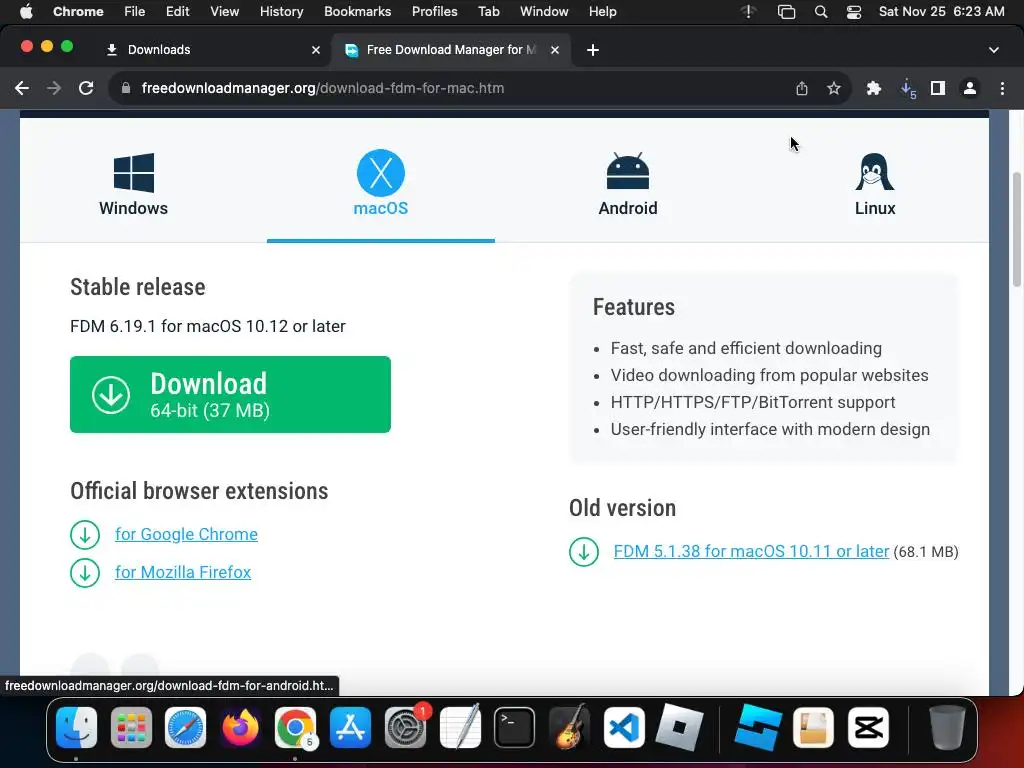Launch Safari from the Dock

tap(185, 727)
